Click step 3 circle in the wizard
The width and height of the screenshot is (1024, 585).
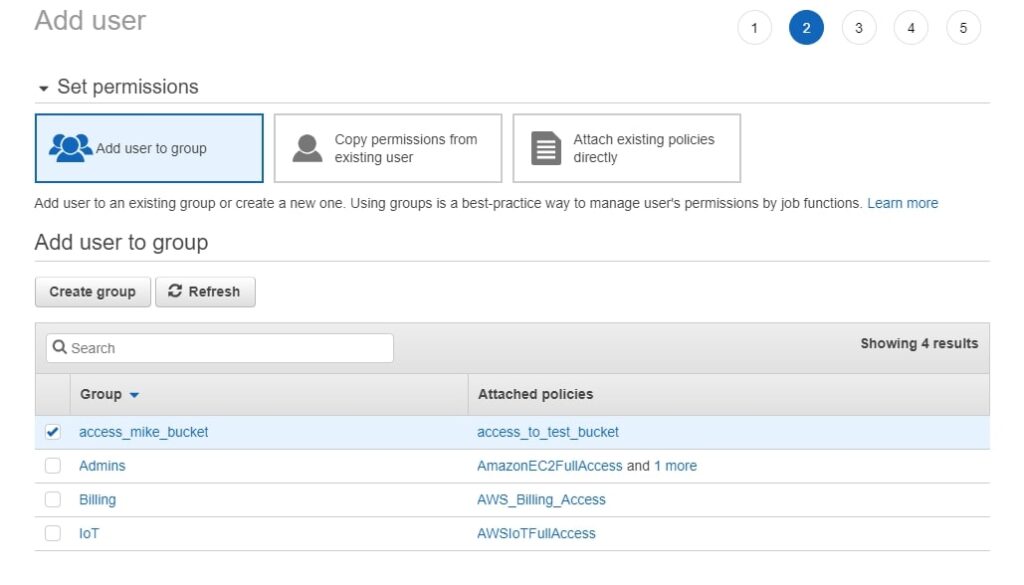coord(858,27)
